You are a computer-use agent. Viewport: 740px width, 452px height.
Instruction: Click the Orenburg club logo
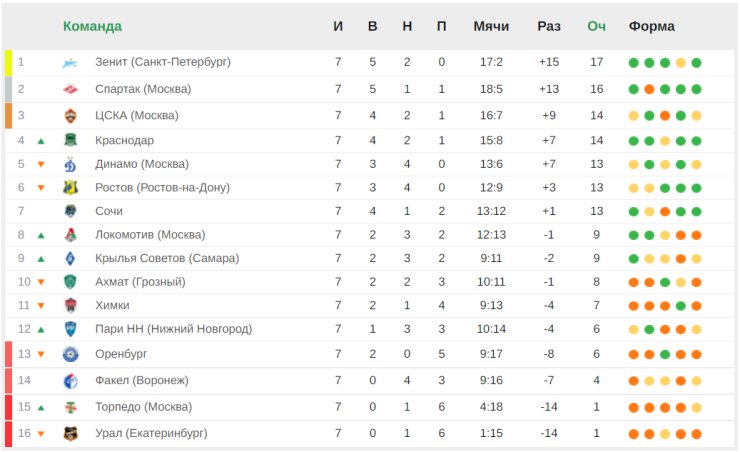70,354
